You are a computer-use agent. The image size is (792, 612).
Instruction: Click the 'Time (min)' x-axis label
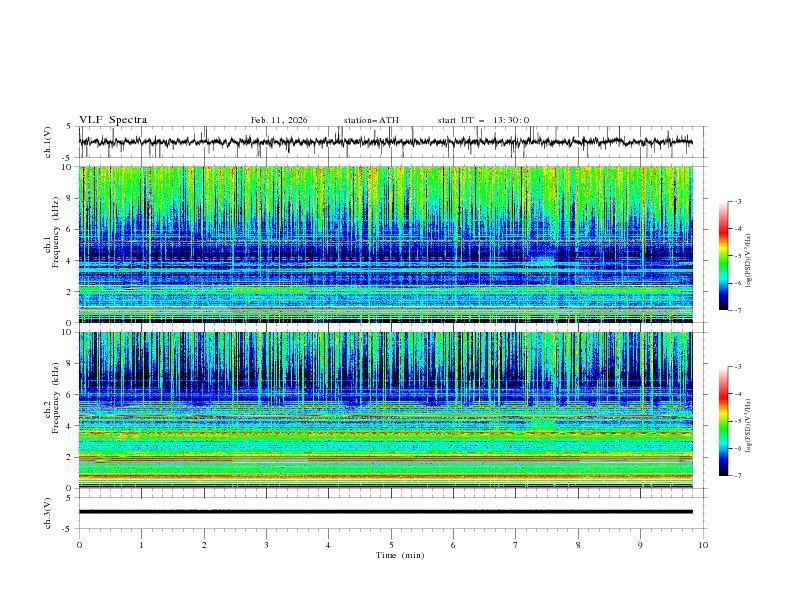click(400, 555)
